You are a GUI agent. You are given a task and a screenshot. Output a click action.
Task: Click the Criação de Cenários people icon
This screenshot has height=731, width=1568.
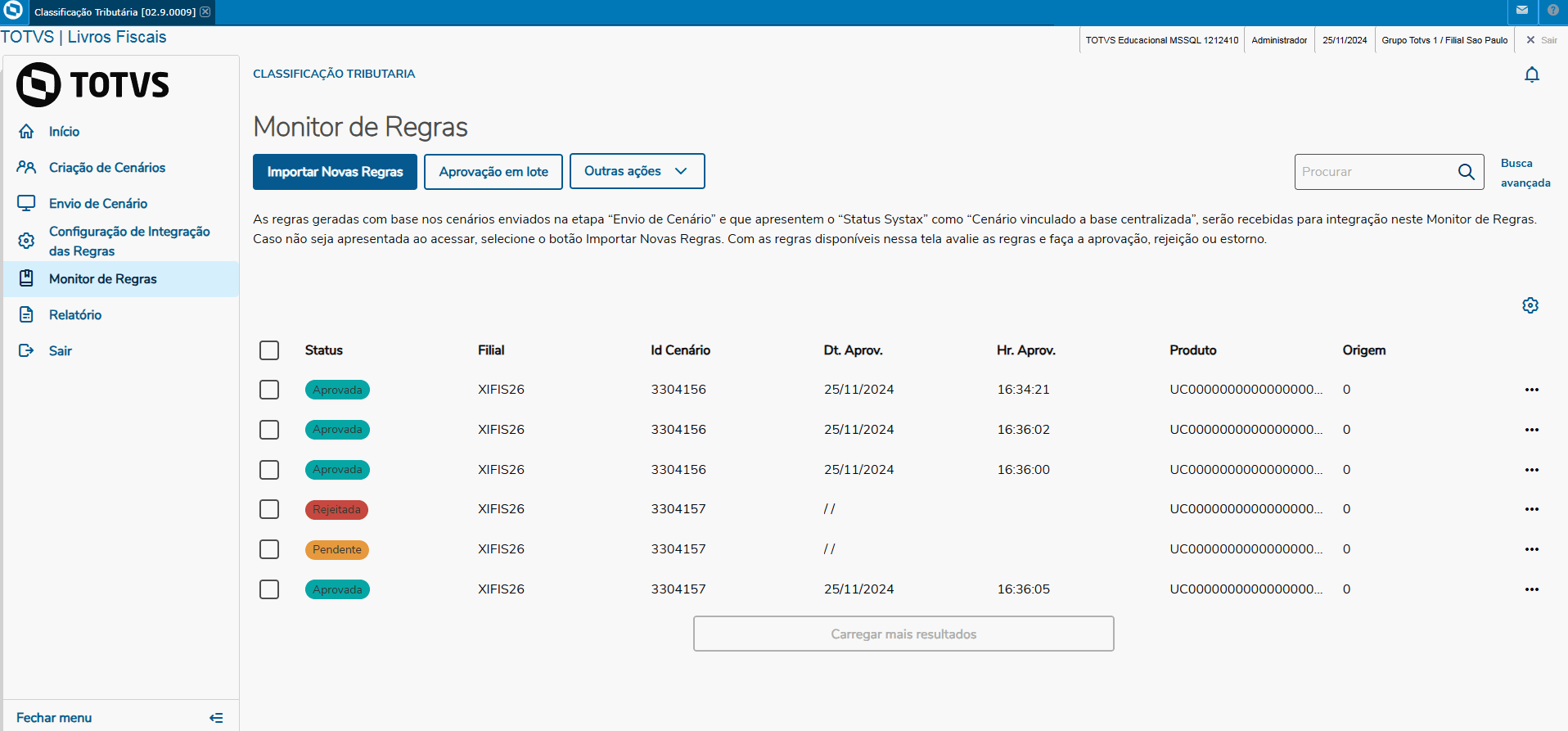point(26,167)
